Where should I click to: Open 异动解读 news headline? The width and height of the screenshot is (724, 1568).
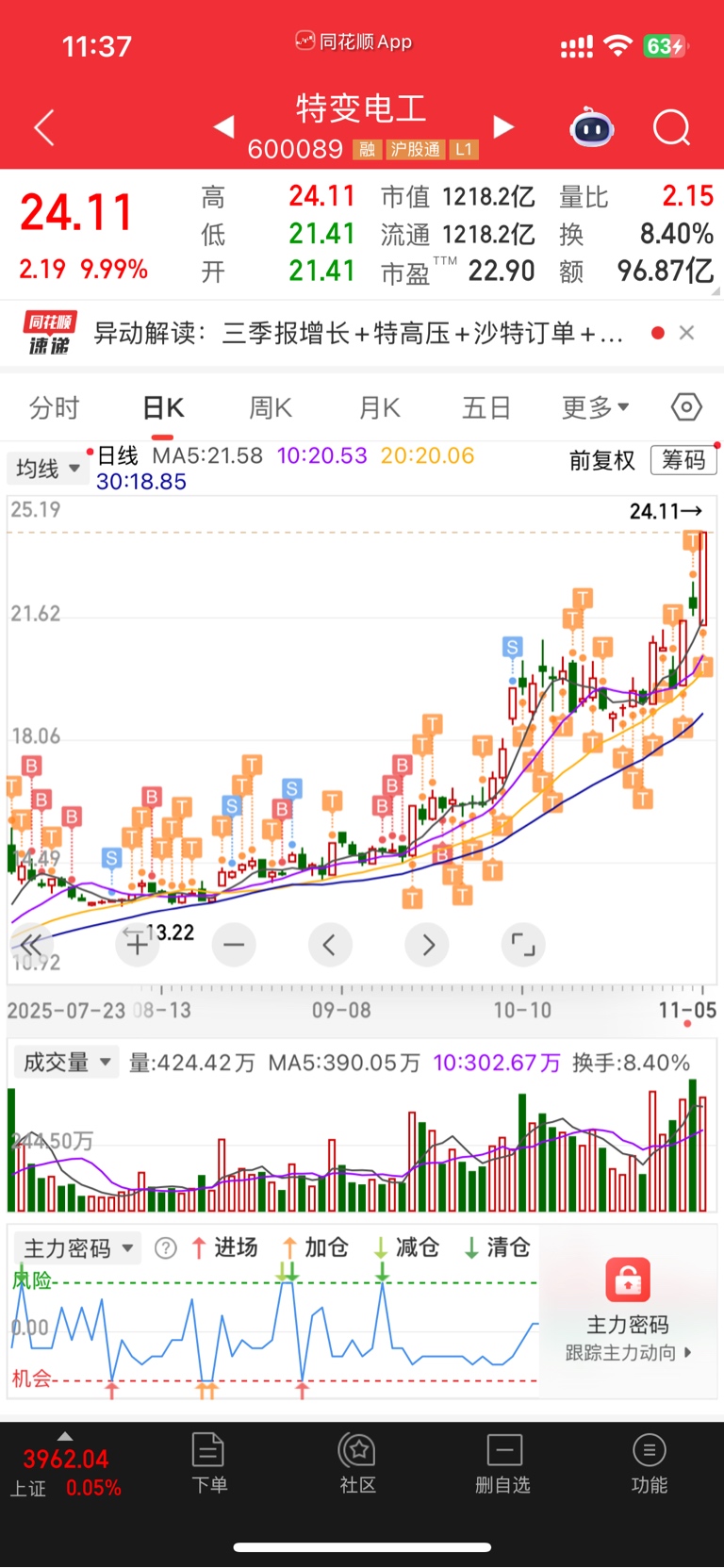(358, 333)
